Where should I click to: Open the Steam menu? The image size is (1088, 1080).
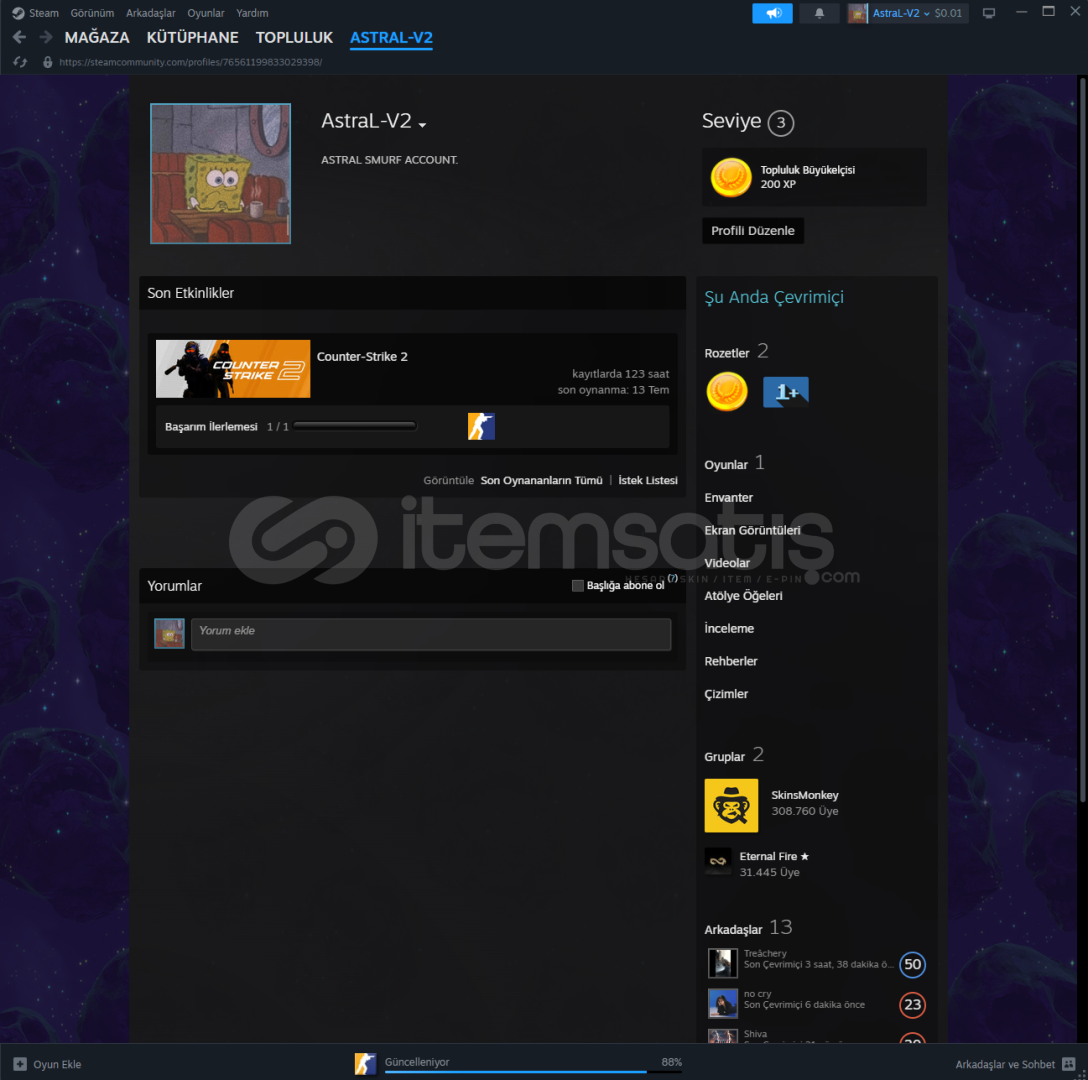point(44,13)
